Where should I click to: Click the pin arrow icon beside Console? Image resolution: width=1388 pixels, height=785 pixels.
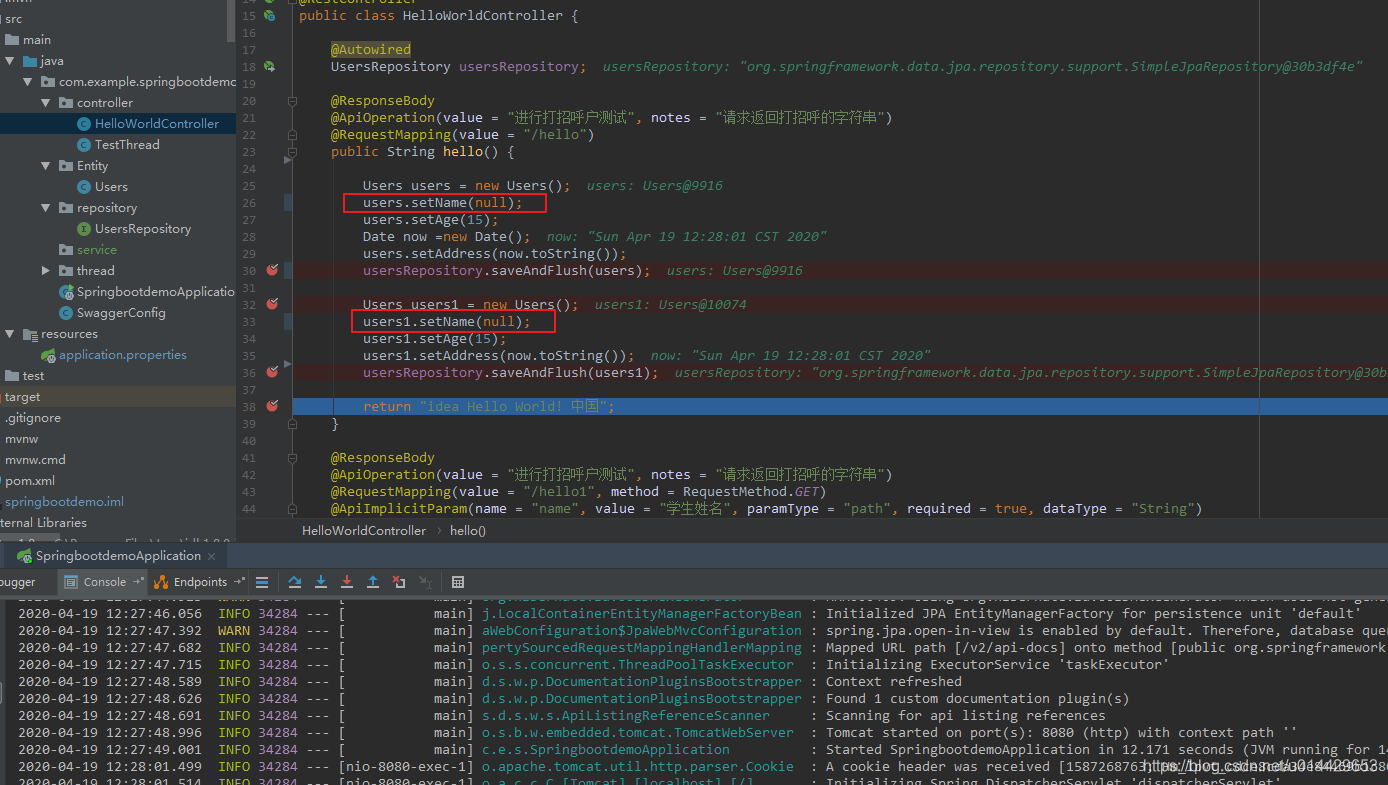pyautogui.click(x=138, y=581)
